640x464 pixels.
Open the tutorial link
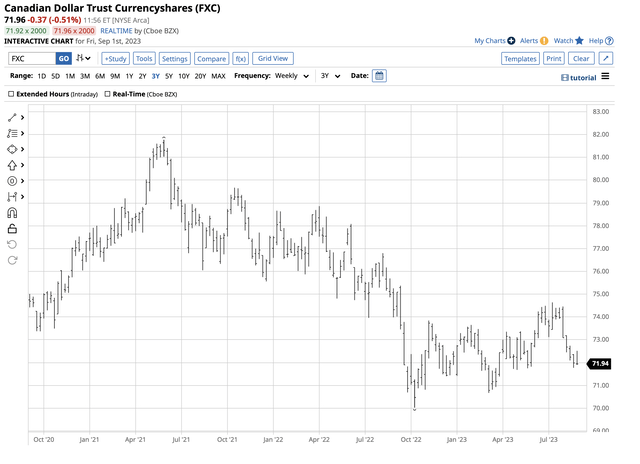click(579, 78)
